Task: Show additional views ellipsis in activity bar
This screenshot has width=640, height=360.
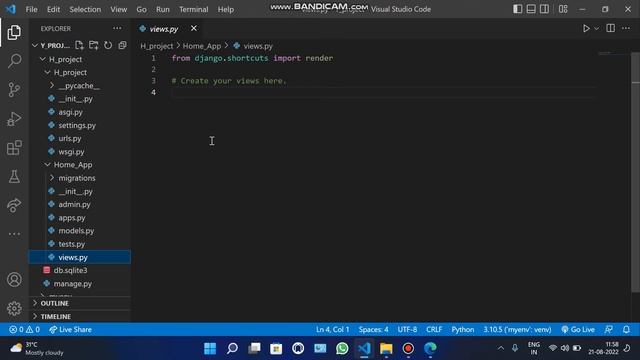Action: coord(14,234)
